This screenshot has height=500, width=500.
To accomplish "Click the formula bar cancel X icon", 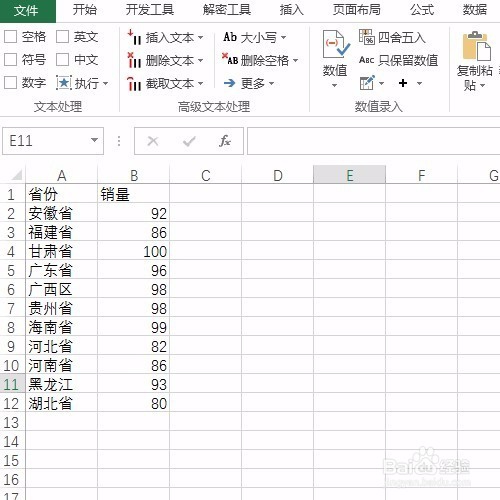I will click(153, 141).
